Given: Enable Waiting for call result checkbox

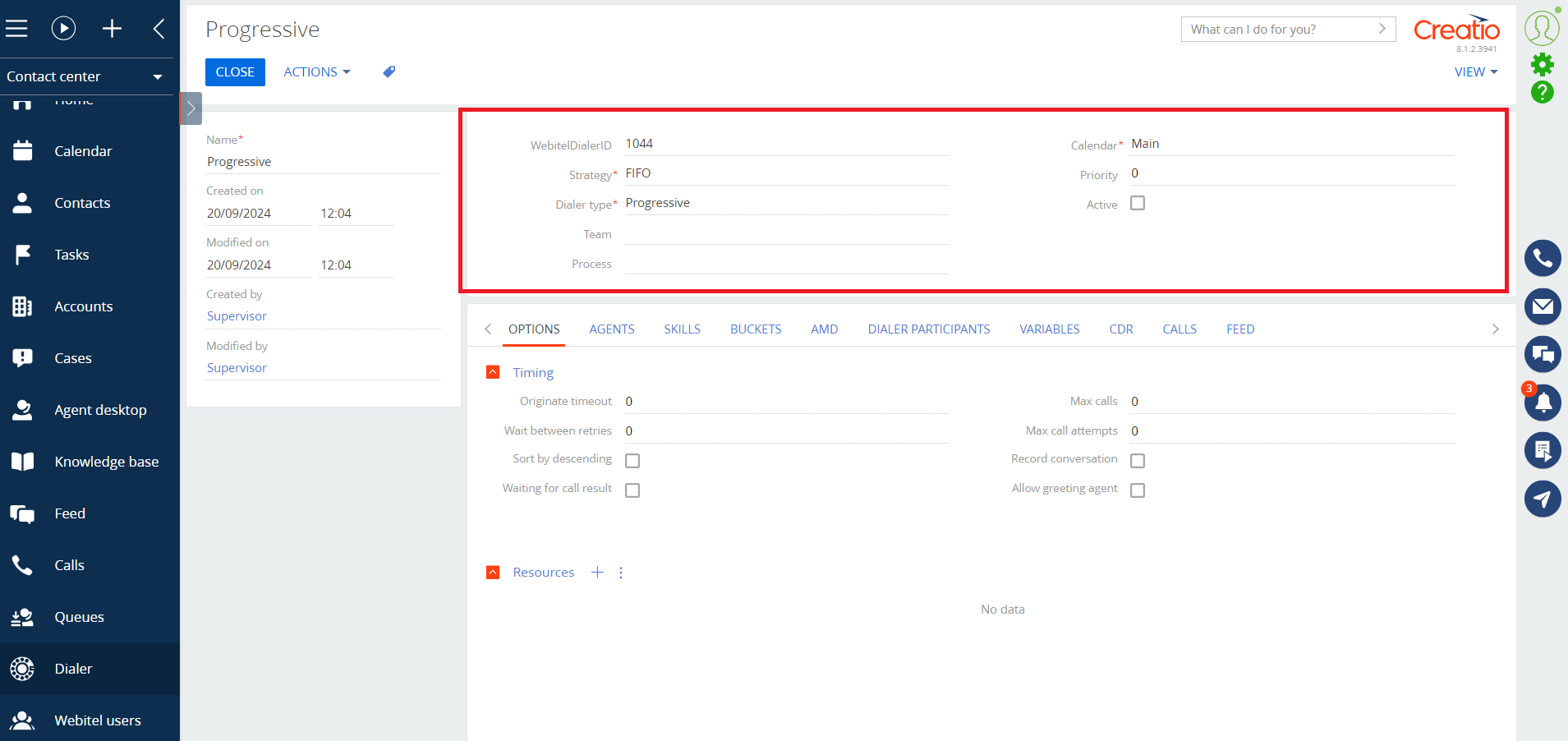Looking at the screenshot, I should [x=632, y=490].
